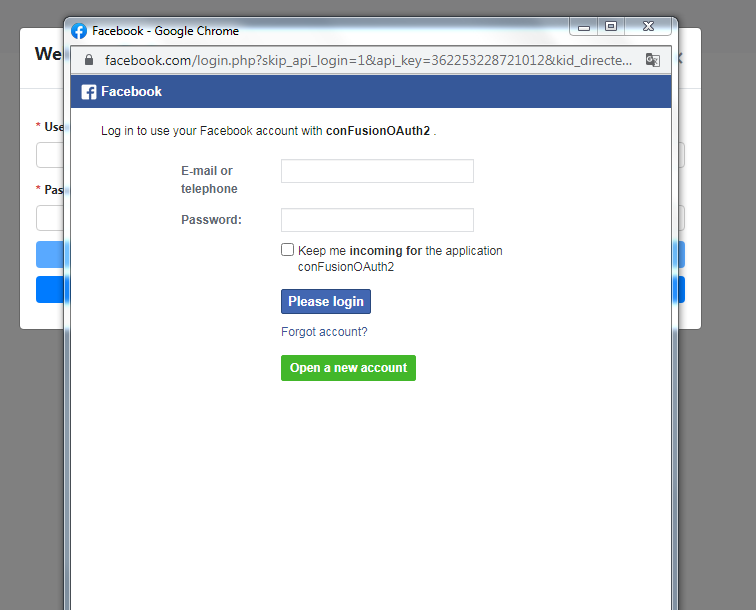This screenshot has height=610, width=756.
Task: Click the Please login button
Action: [x=326, y=301]
